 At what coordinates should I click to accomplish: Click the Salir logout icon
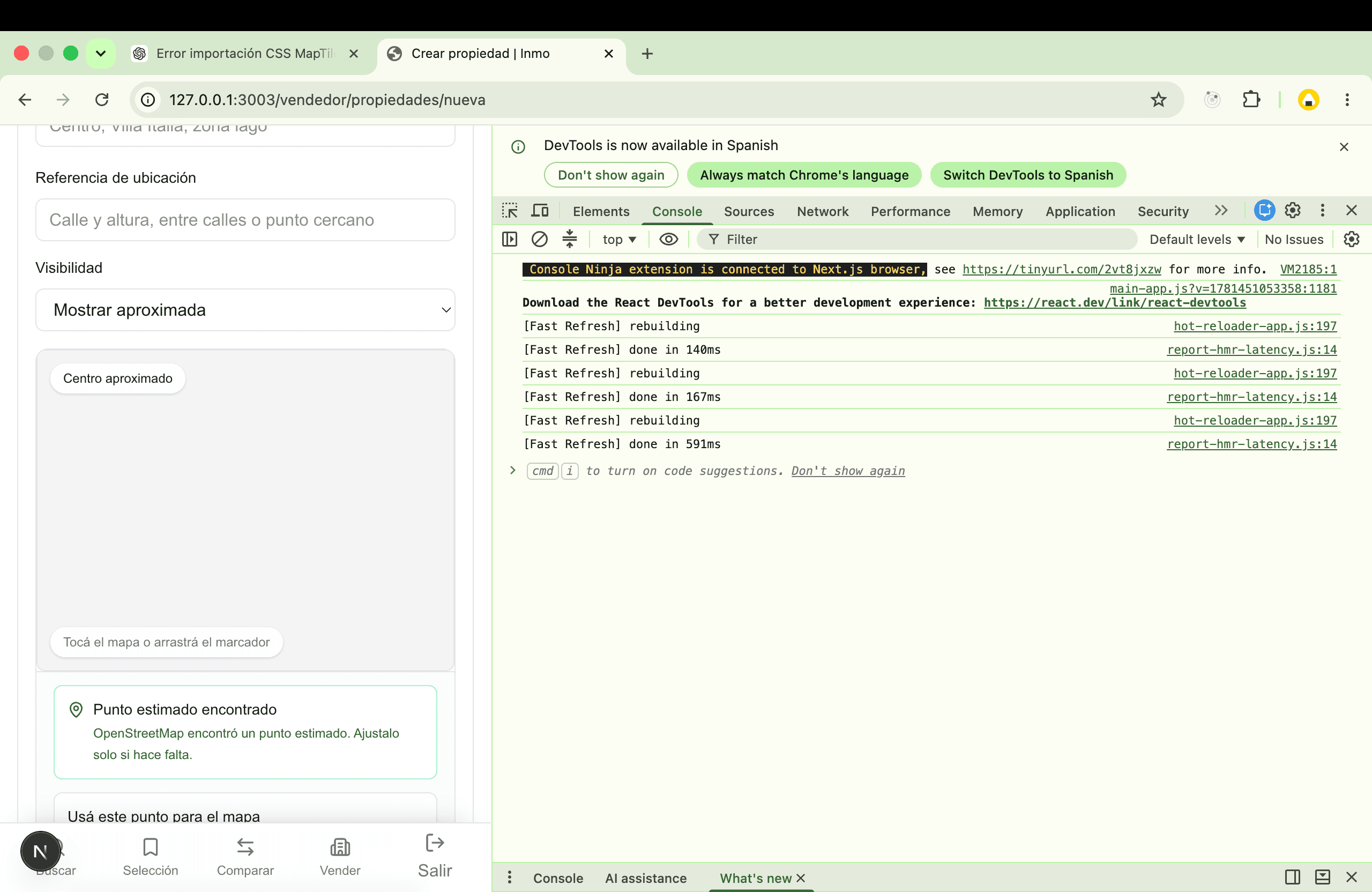pos(435,843)
